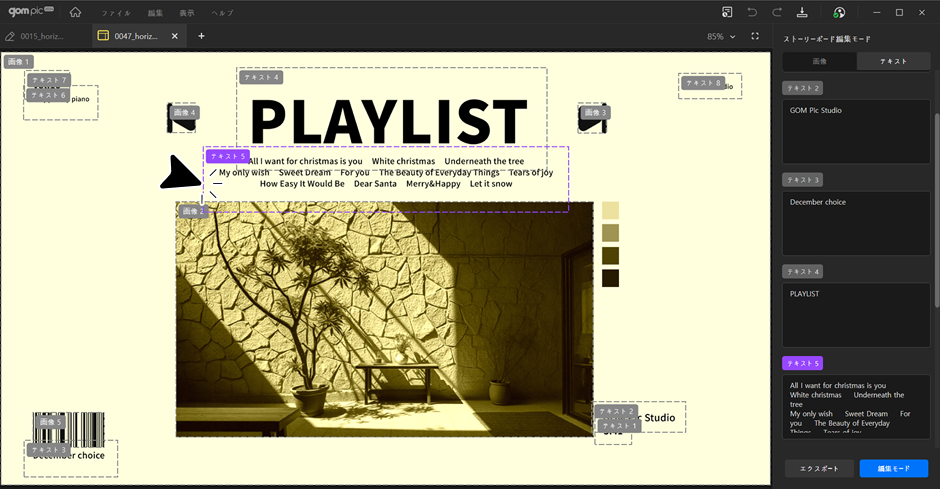Click the Redo arrow icon
The width and height of the screenshot is (940, 489).
(777, 12)
